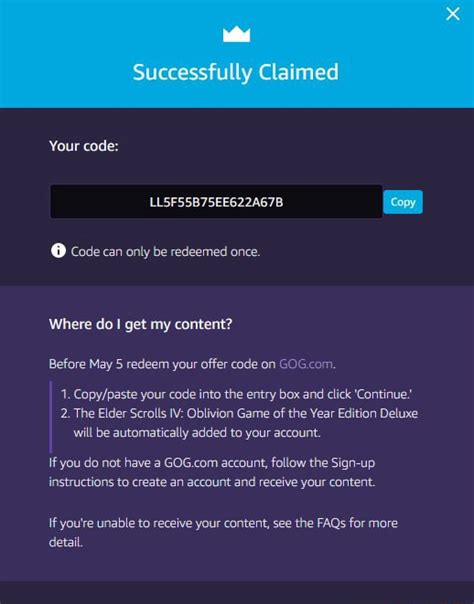This screenshot has height=604, width=474.
Task: Click the purple vertical bar beside steps
Action: [50, 417]
